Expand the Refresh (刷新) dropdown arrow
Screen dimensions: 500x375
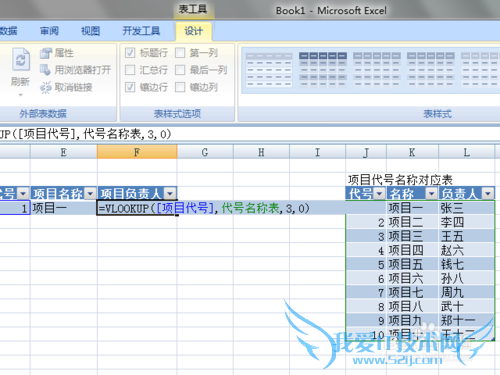[21, 95]
